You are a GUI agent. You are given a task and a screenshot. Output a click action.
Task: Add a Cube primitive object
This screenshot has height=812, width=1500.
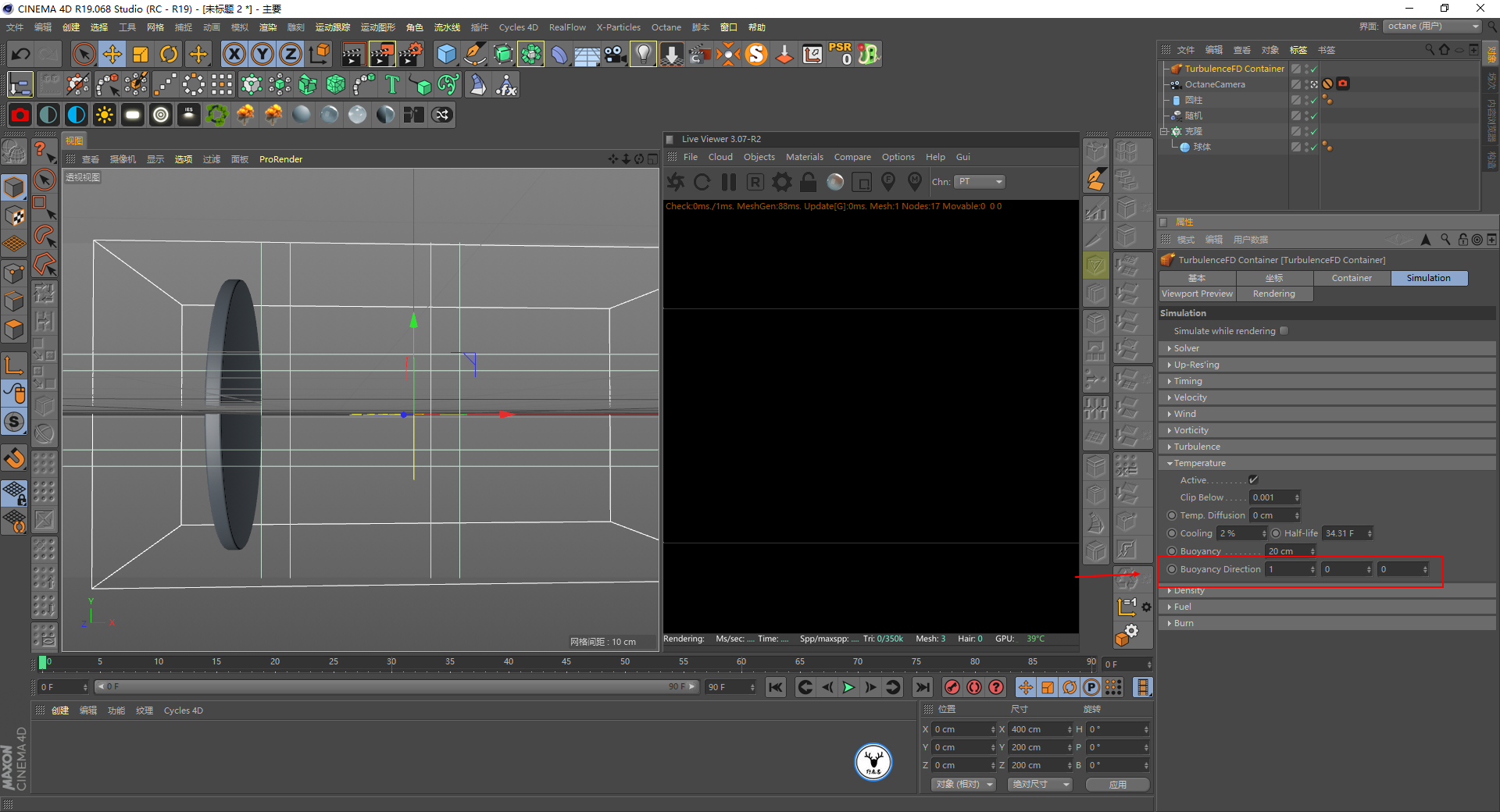[x=447, y=54]
